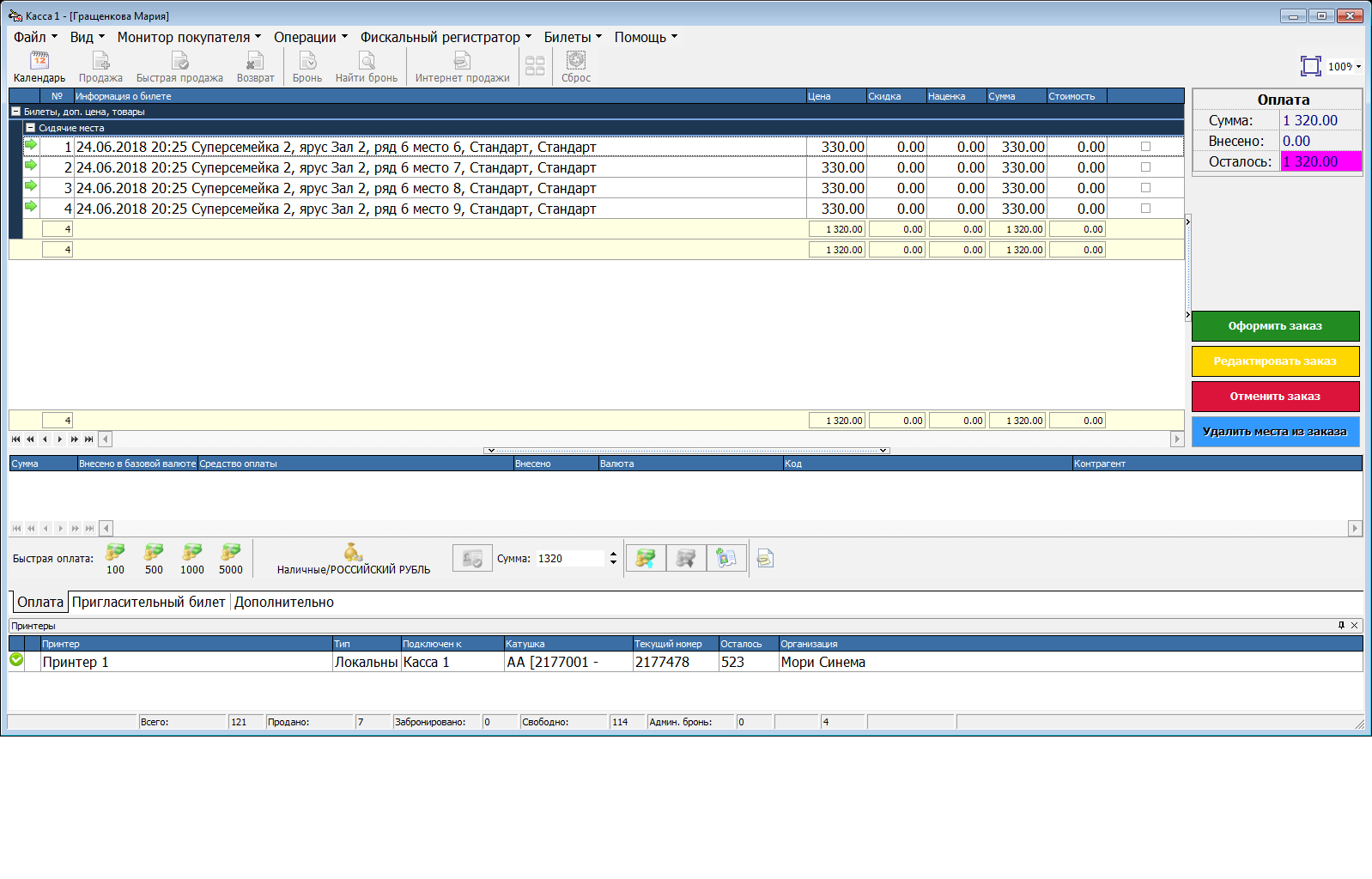The width and height of the screenshot is (1372, 879).
Task: Click the add payment money icon
Action: click(x=646, y=559)
